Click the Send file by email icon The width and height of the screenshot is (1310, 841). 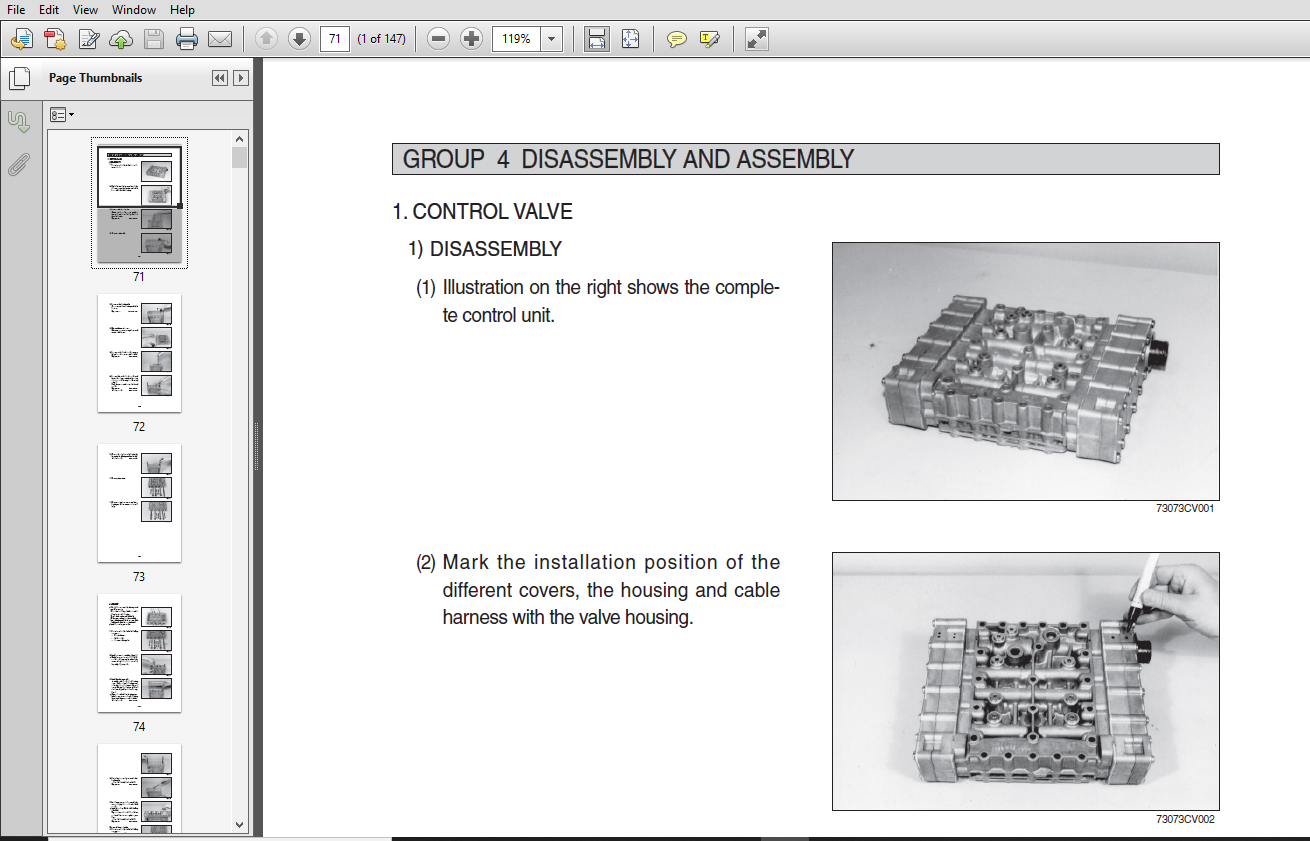pos(220,39)
